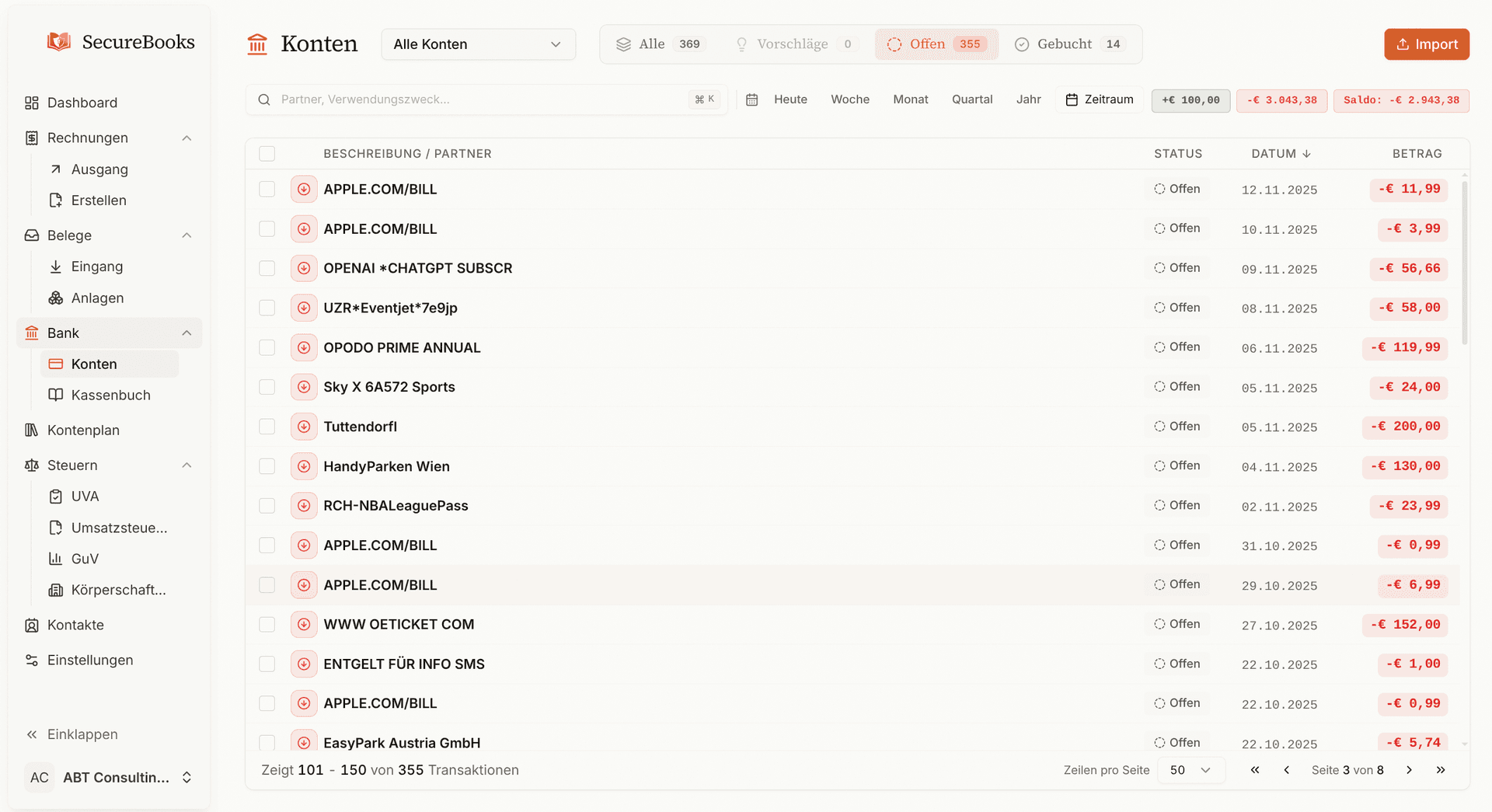The height and width of the screenshot is (812, 1492).
Task: Click the vertical scrollbar of the transactions table
Action: [1465, 263]
